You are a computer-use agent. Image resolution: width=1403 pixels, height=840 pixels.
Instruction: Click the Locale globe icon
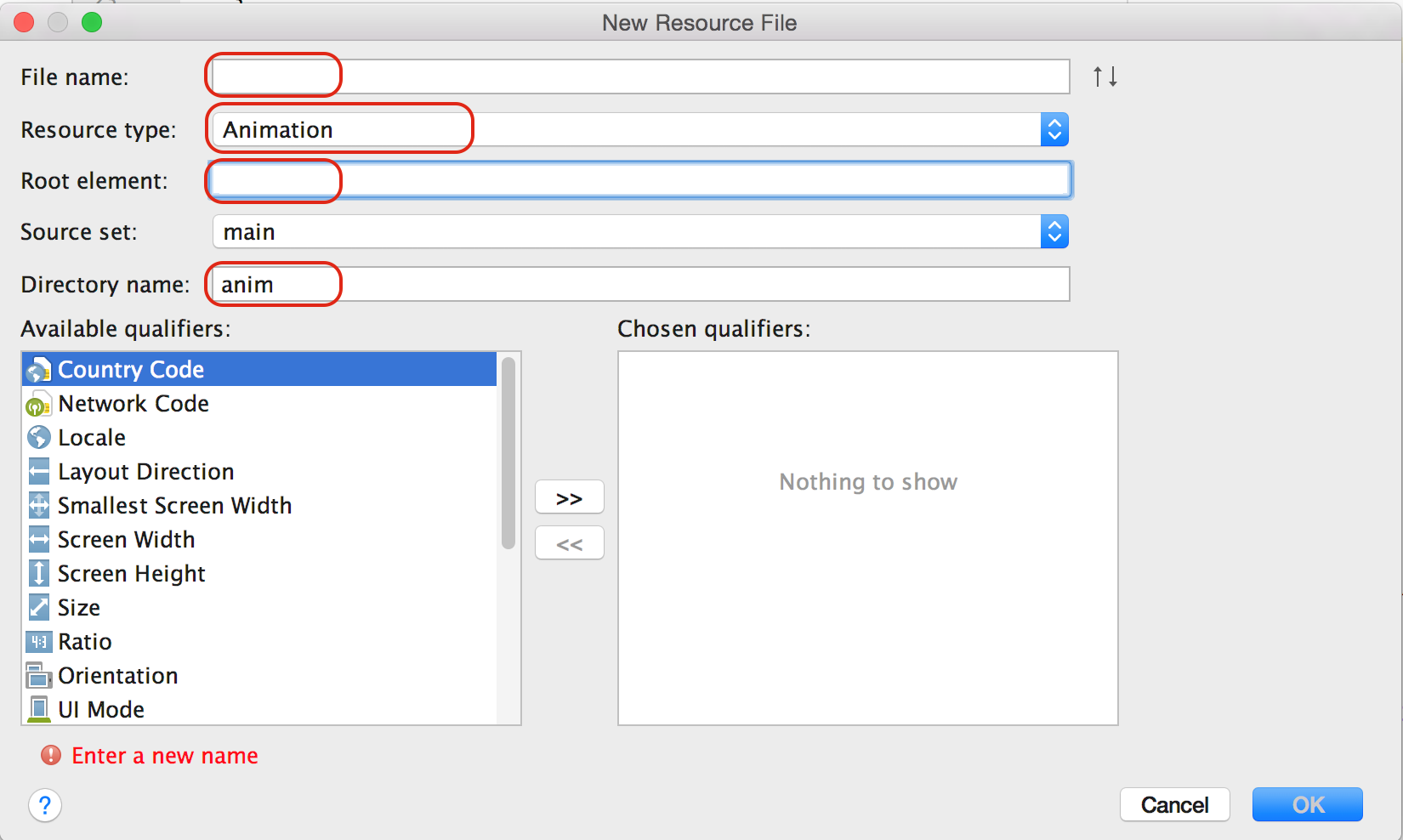pos(39,437)
